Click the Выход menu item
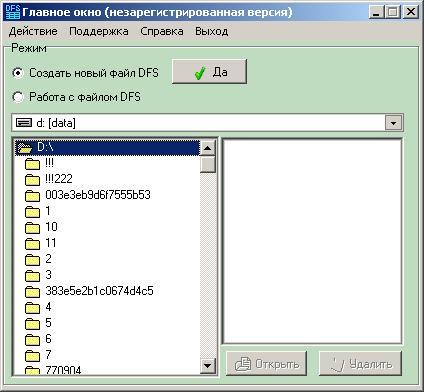Viewport: 424px width, 392px height. (212, 31)
